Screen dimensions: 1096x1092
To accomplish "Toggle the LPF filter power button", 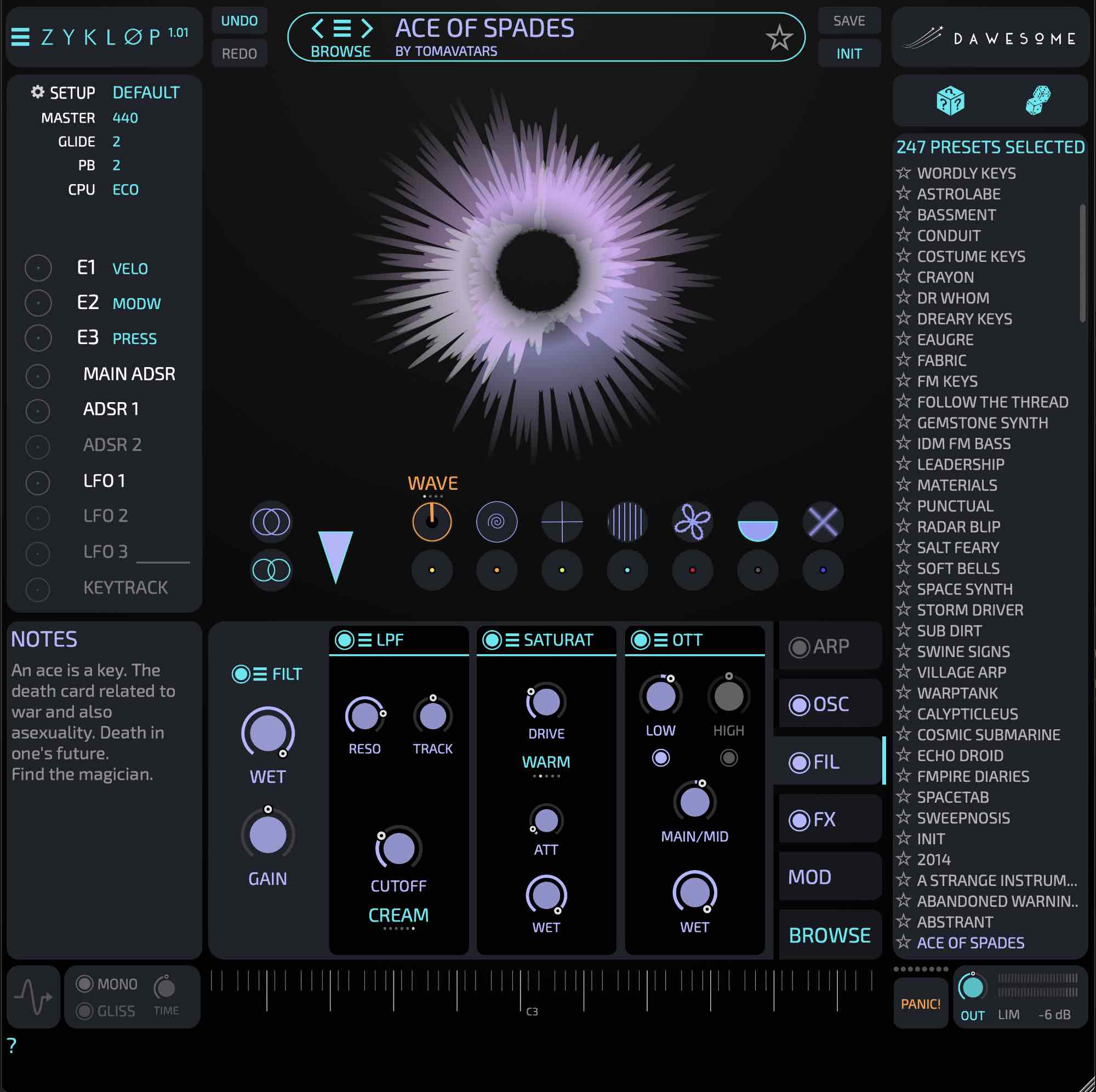I will [x=344, y=640].
